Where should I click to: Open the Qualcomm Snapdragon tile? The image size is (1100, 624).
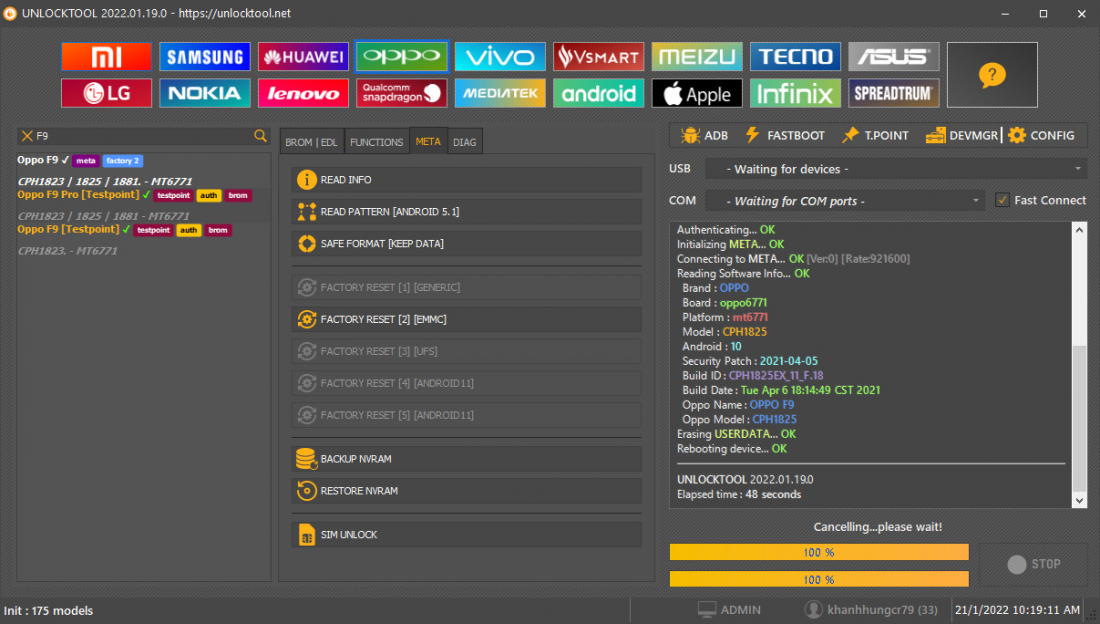tap(401, 93)
